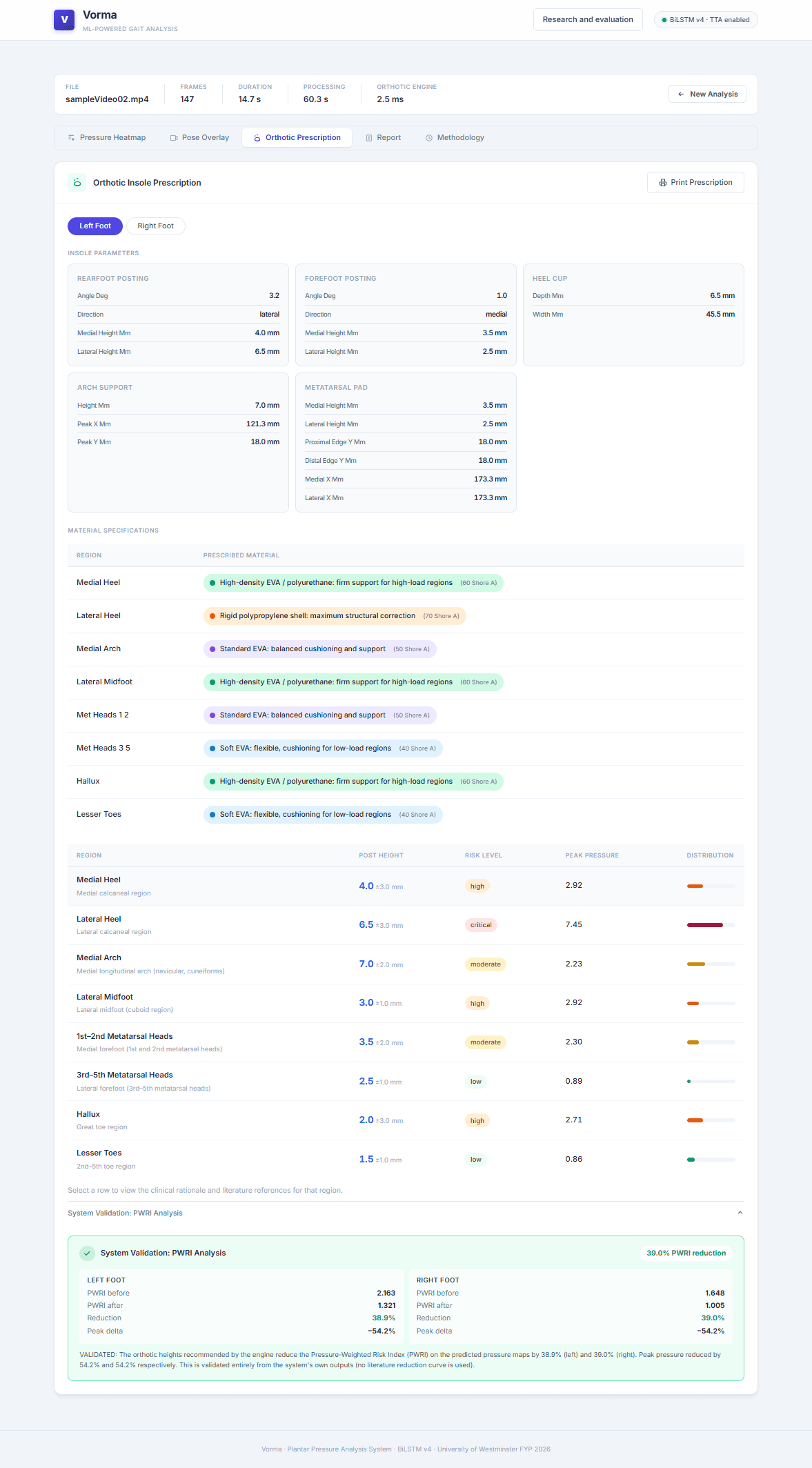812x1468 pixels.
Task: Open the Report tab
Action: 383,138
